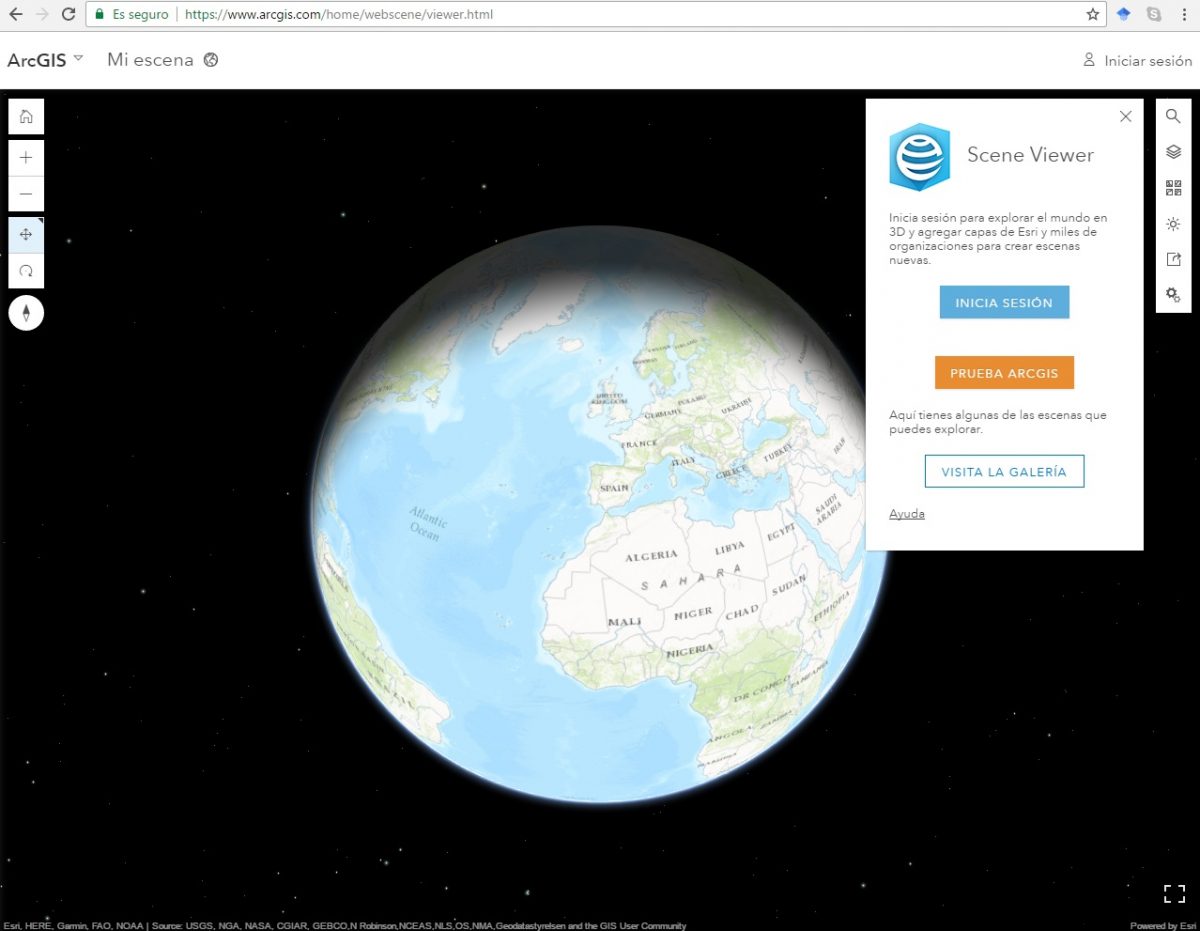Open the Ayuda help link

tap(906, 514)
